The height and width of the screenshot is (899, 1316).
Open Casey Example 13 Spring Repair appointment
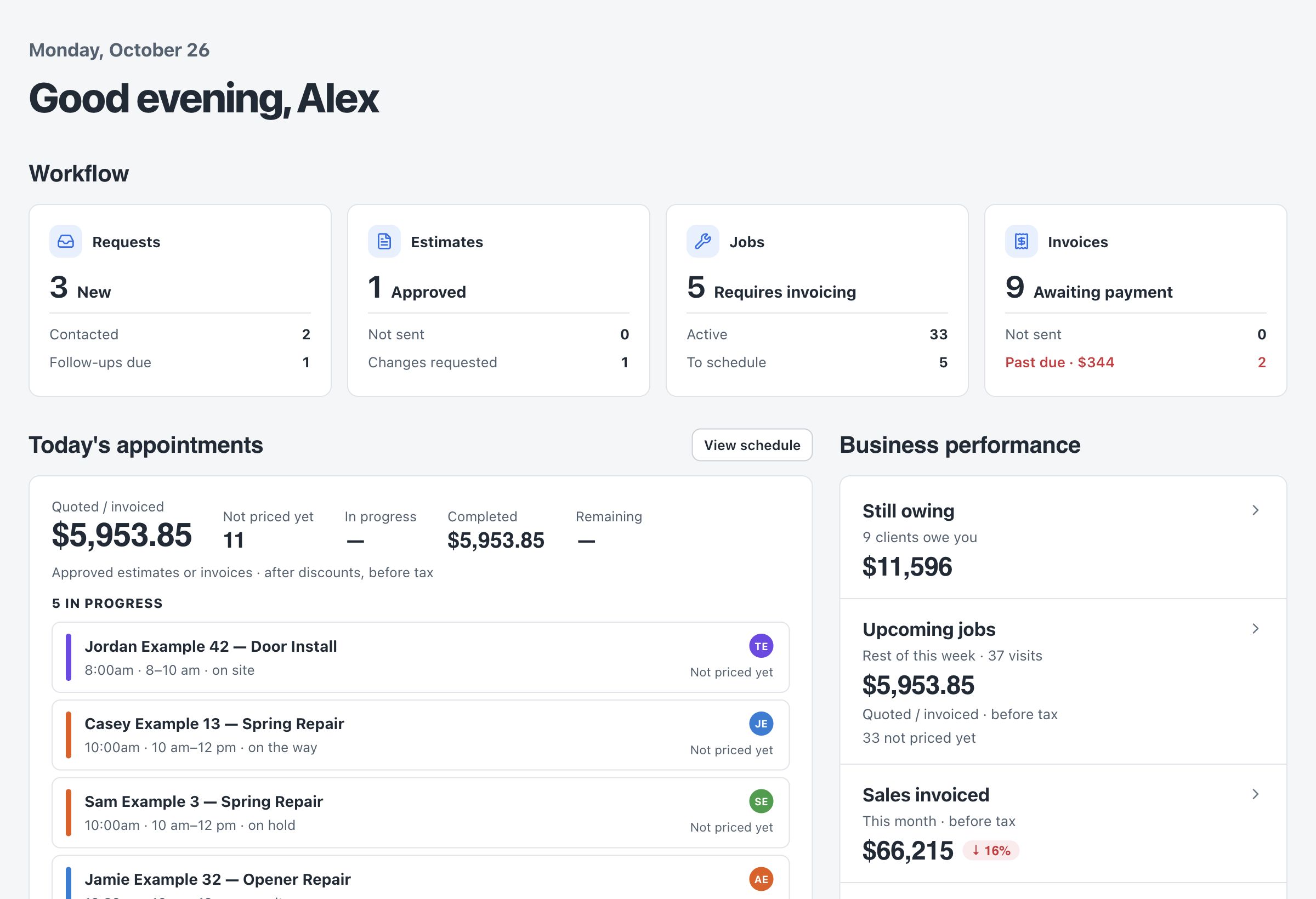pos(420,735)
